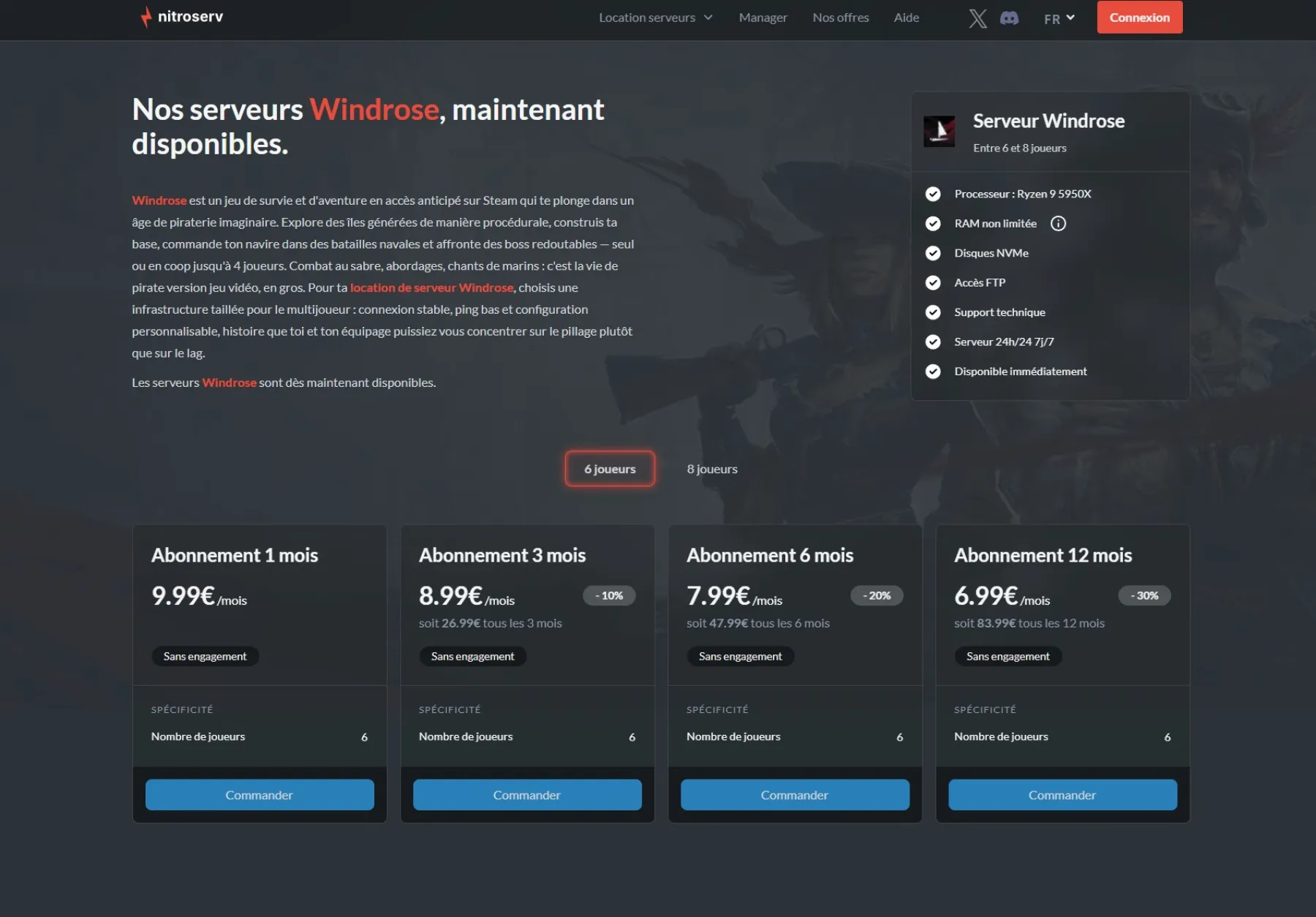This screenshot has width=1316, height=917.
Task: Click the -20% discount badge
Action: point(877,596)
